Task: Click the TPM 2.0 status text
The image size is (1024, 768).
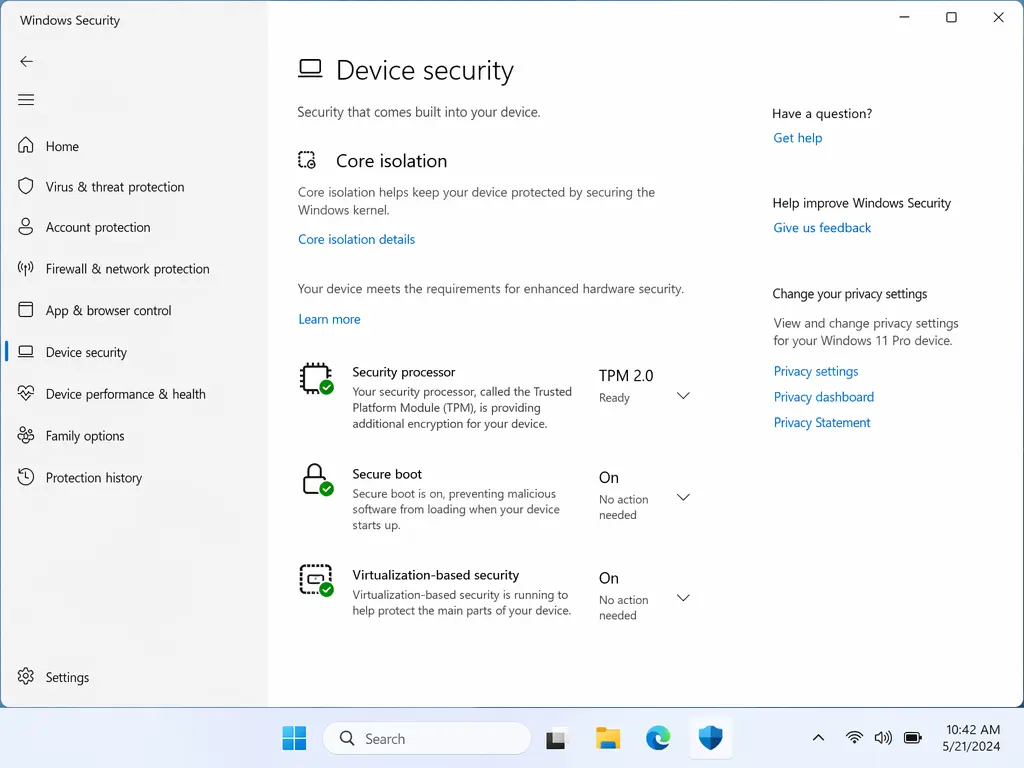Action: (626, 376)
